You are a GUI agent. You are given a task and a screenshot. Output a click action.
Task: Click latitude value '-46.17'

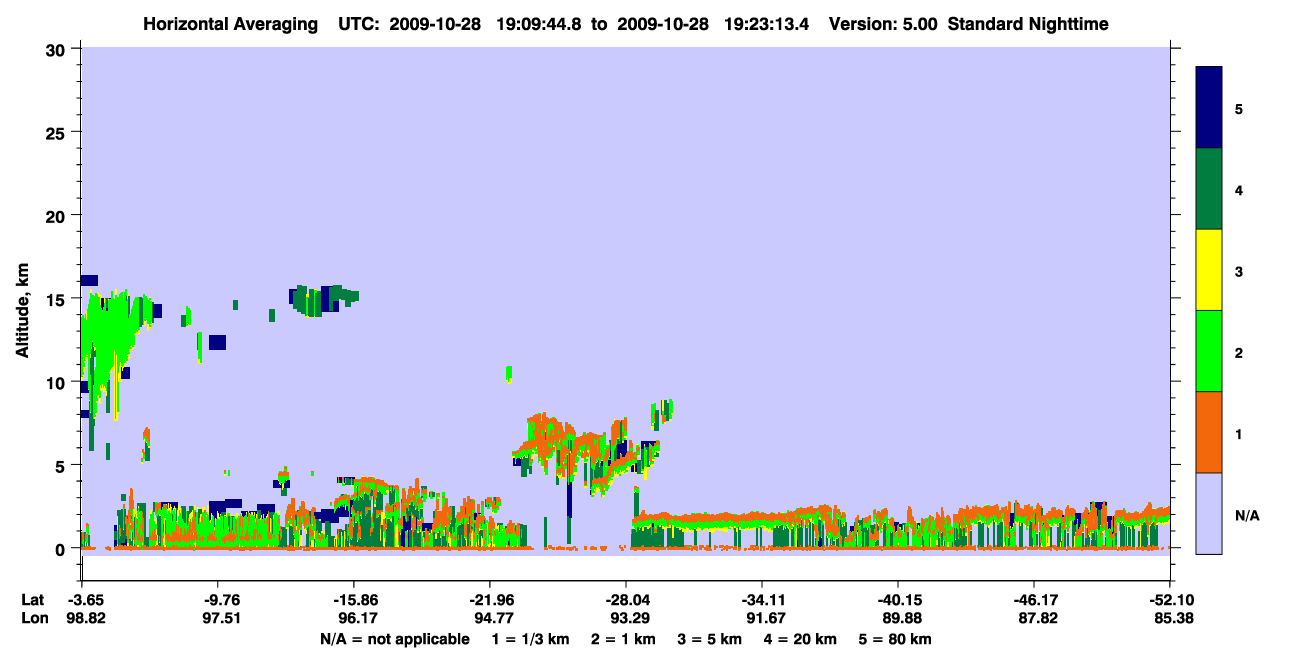pyautogui.click(x=1034, y=600)
